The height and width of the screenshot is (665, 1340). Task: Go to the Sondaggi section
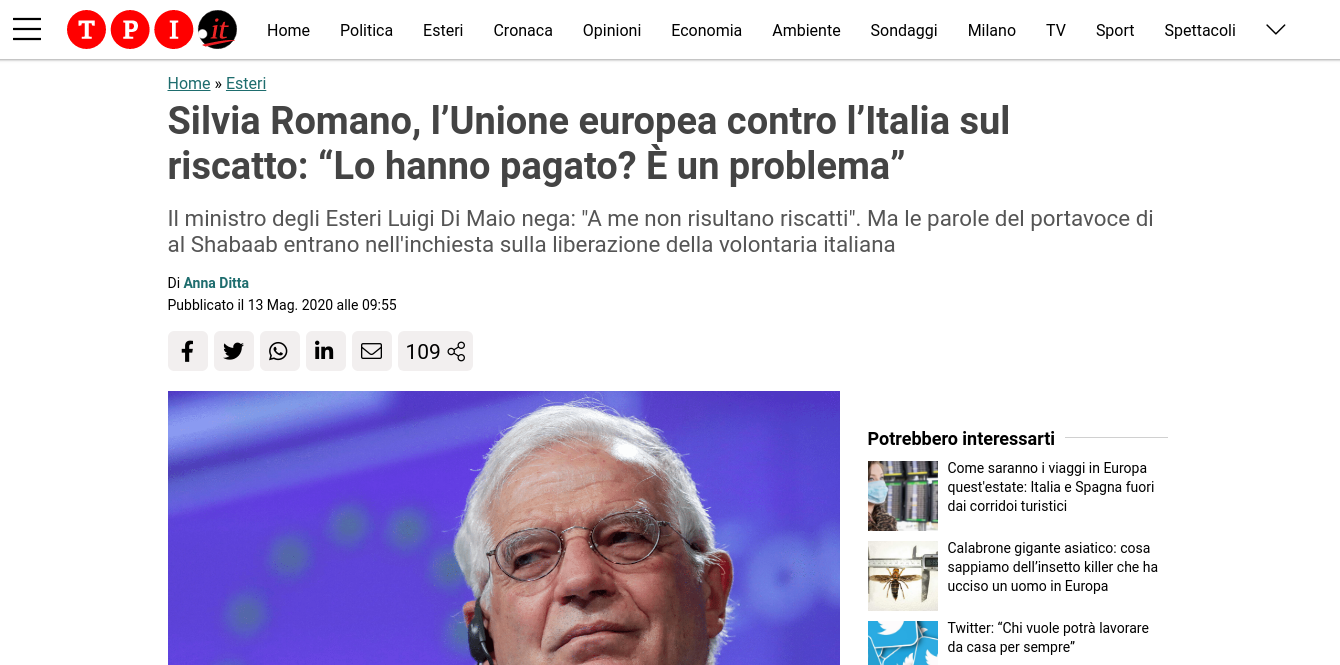pos(904,30)
